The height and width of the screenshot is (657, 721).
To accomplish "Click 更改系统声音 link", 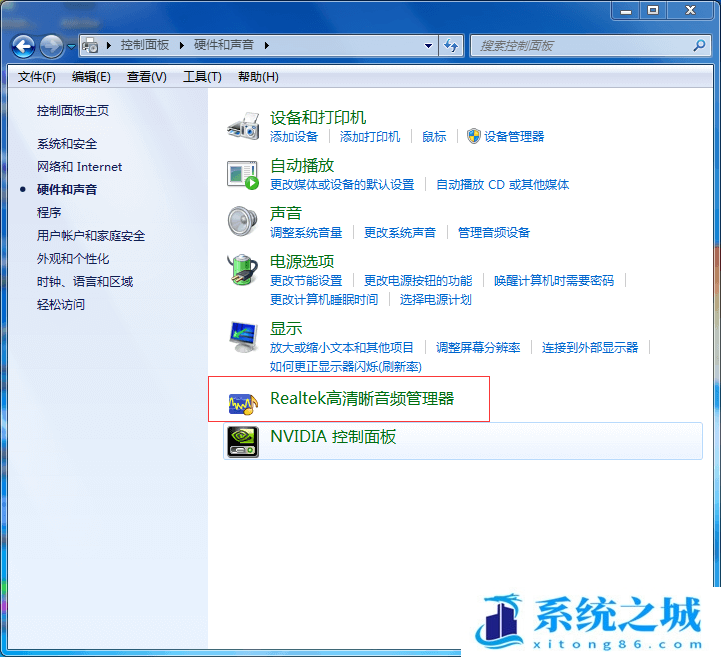I will point(400,233).
